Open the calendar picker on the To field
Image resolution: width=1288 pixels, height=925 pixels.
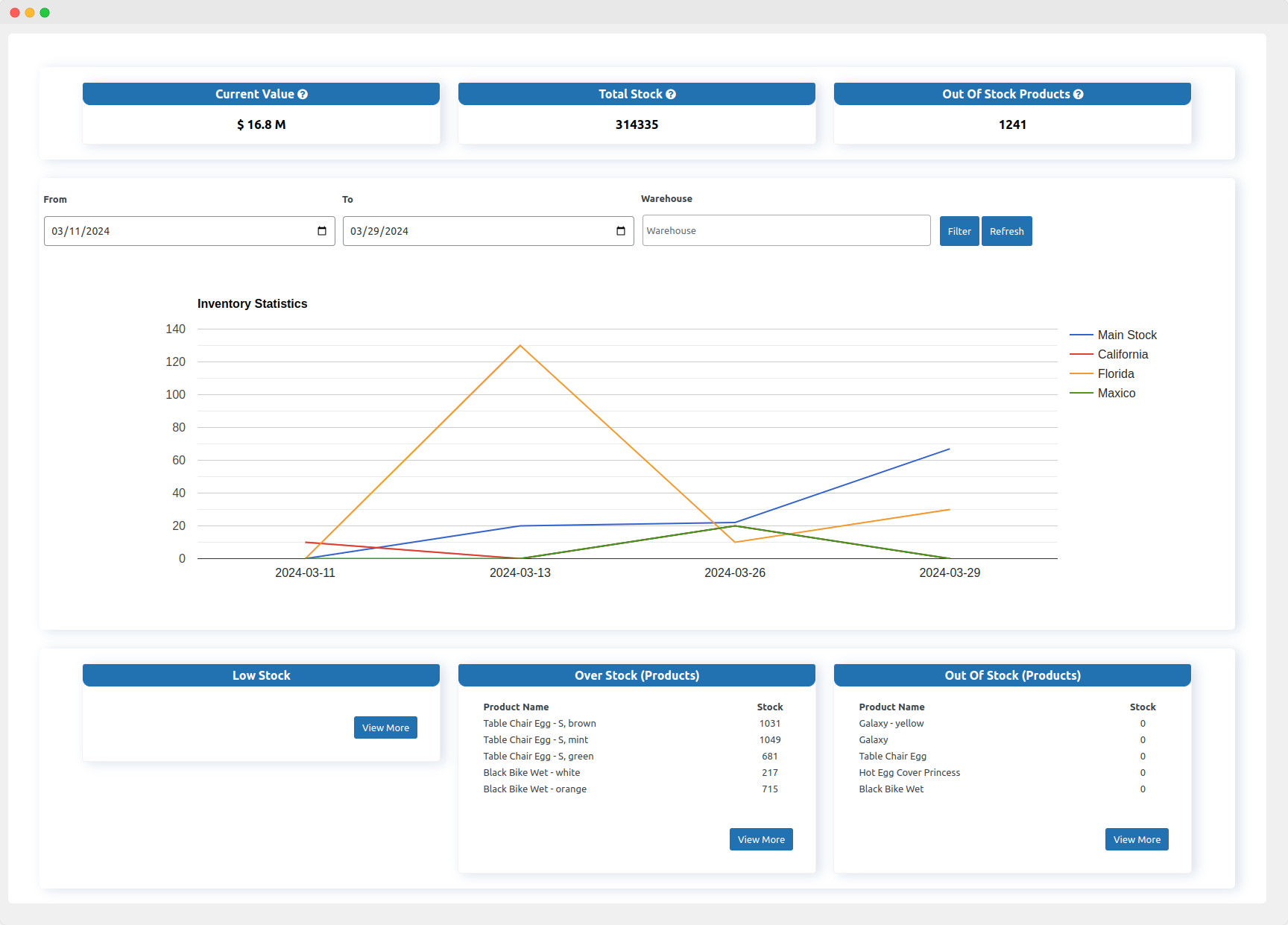[x=620, y=231]
